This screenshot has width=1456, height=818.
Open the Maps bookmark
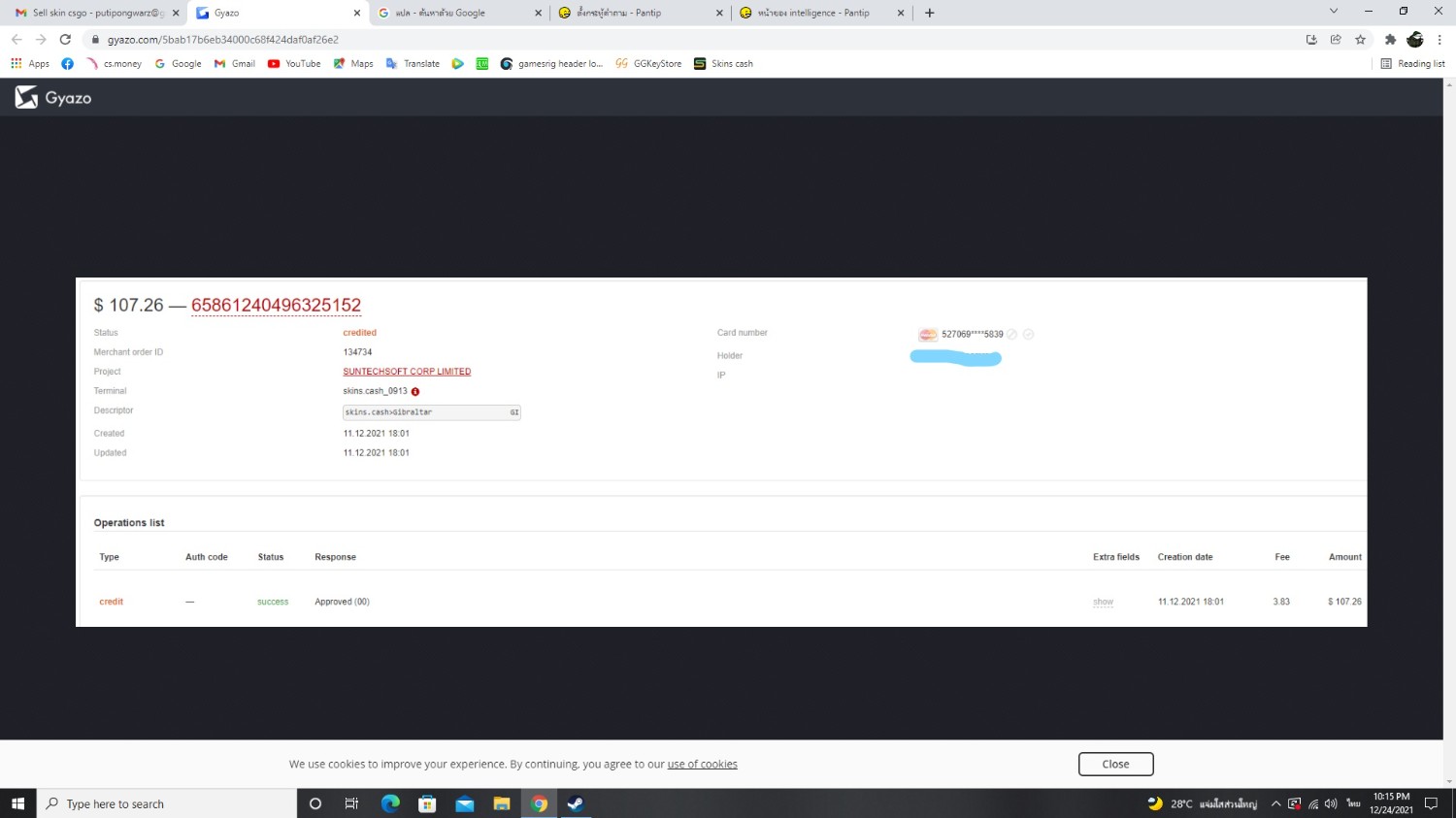353,64
